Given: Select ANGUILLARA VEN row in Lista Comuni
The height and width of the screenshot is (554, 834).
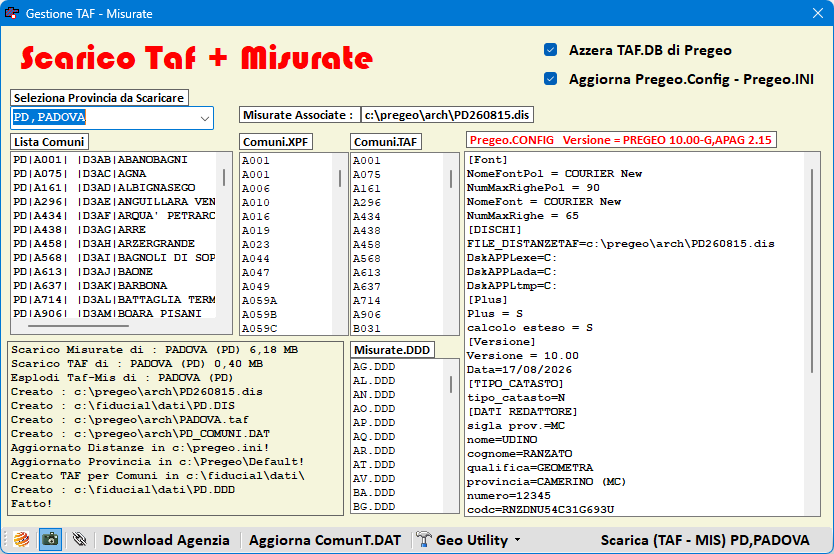Looking at the screenshot, I should [x=114, y=202].
